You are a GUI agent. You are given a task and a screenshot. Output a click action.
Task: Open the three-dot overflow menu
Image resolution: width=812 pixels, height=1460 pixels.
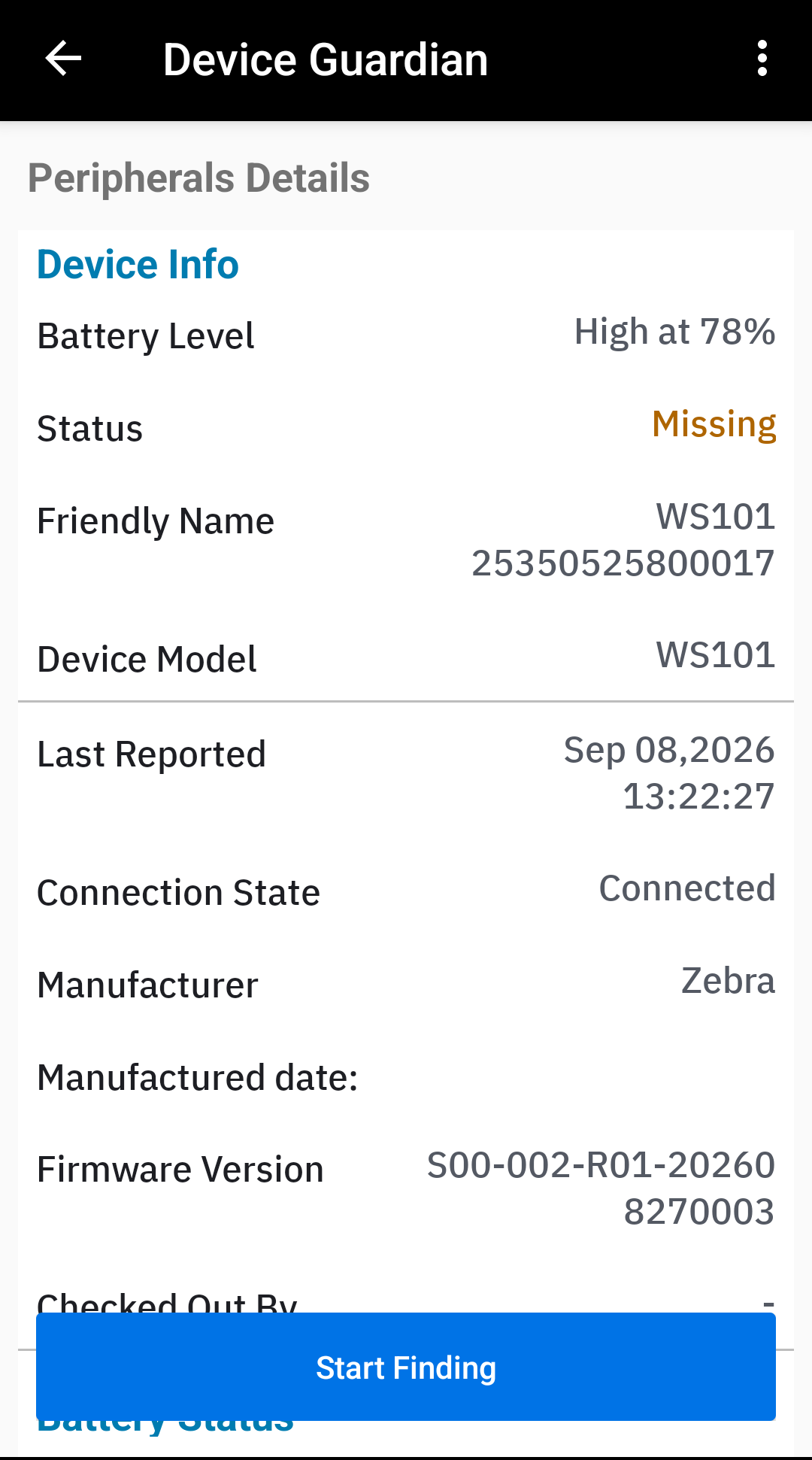(x=762, y=59)
